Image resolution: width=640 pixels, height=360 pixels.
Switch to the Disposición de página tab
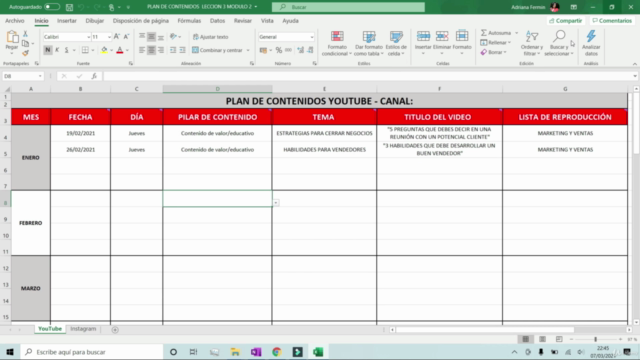pos(141,20)
